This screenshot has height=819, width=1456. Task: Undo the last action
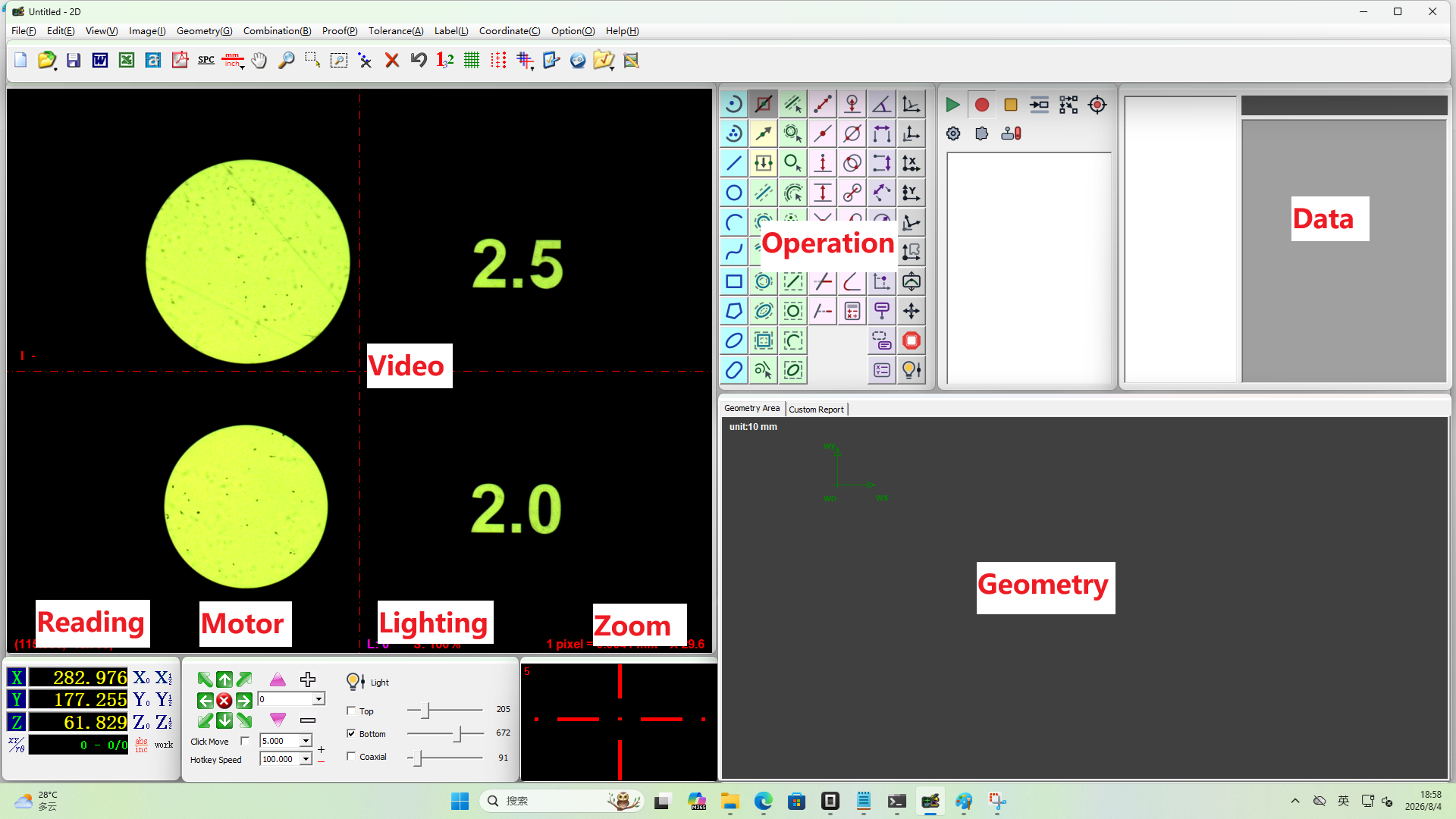[x=419, y=60]
